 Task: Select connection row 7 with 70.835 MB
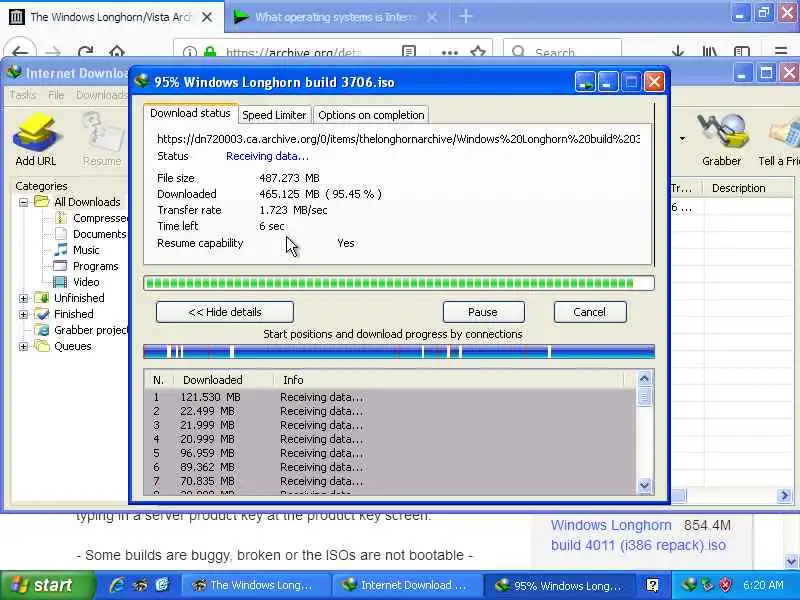coord(390,481)
